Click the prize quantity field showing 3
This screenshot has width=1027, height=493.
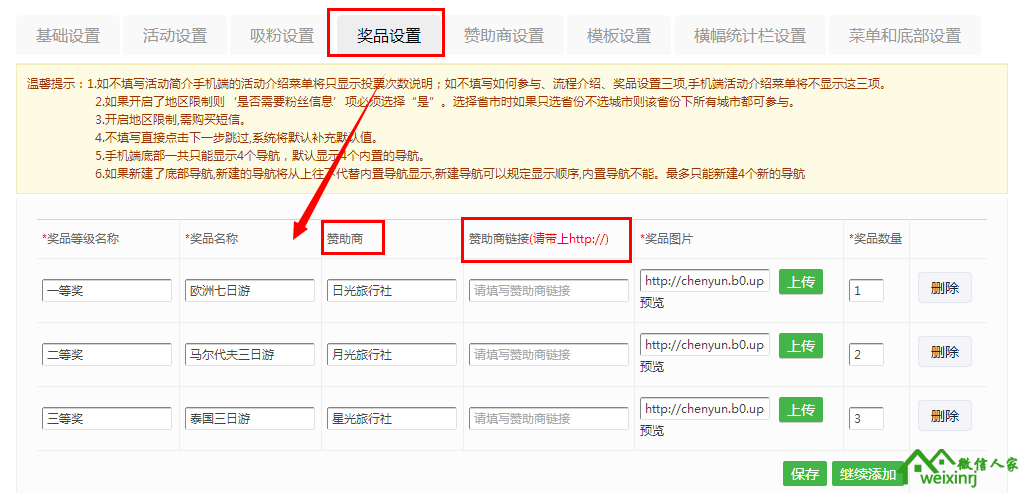pyautogui.click(x=866, y=418)
